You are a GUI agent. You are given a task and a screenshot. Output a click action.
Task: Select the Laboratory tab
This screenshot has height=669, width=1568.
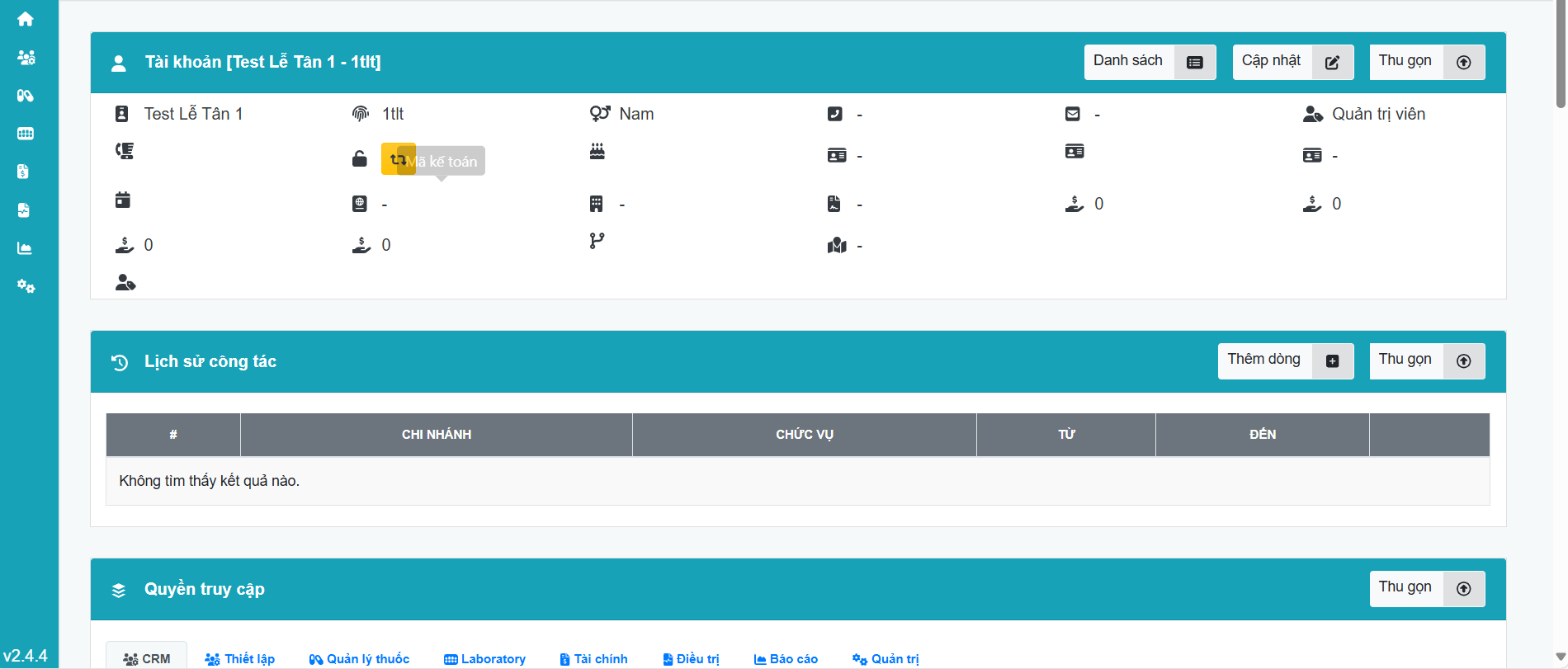[484, 658]
